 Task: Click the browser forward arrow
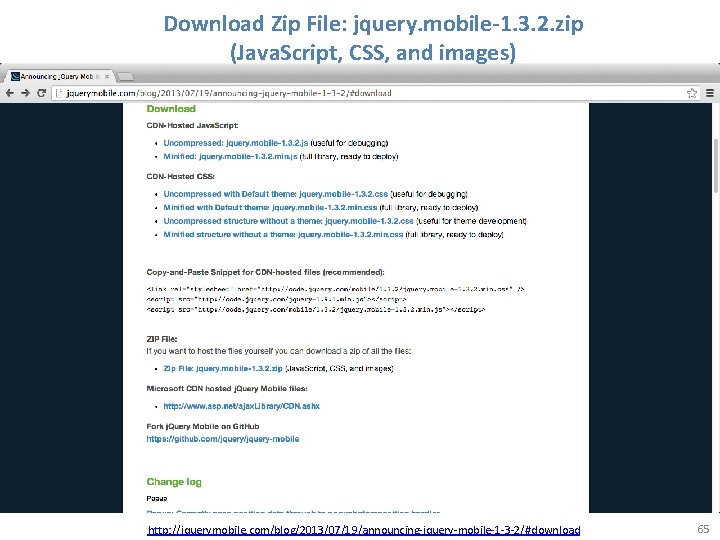click(x=25, y=93)
